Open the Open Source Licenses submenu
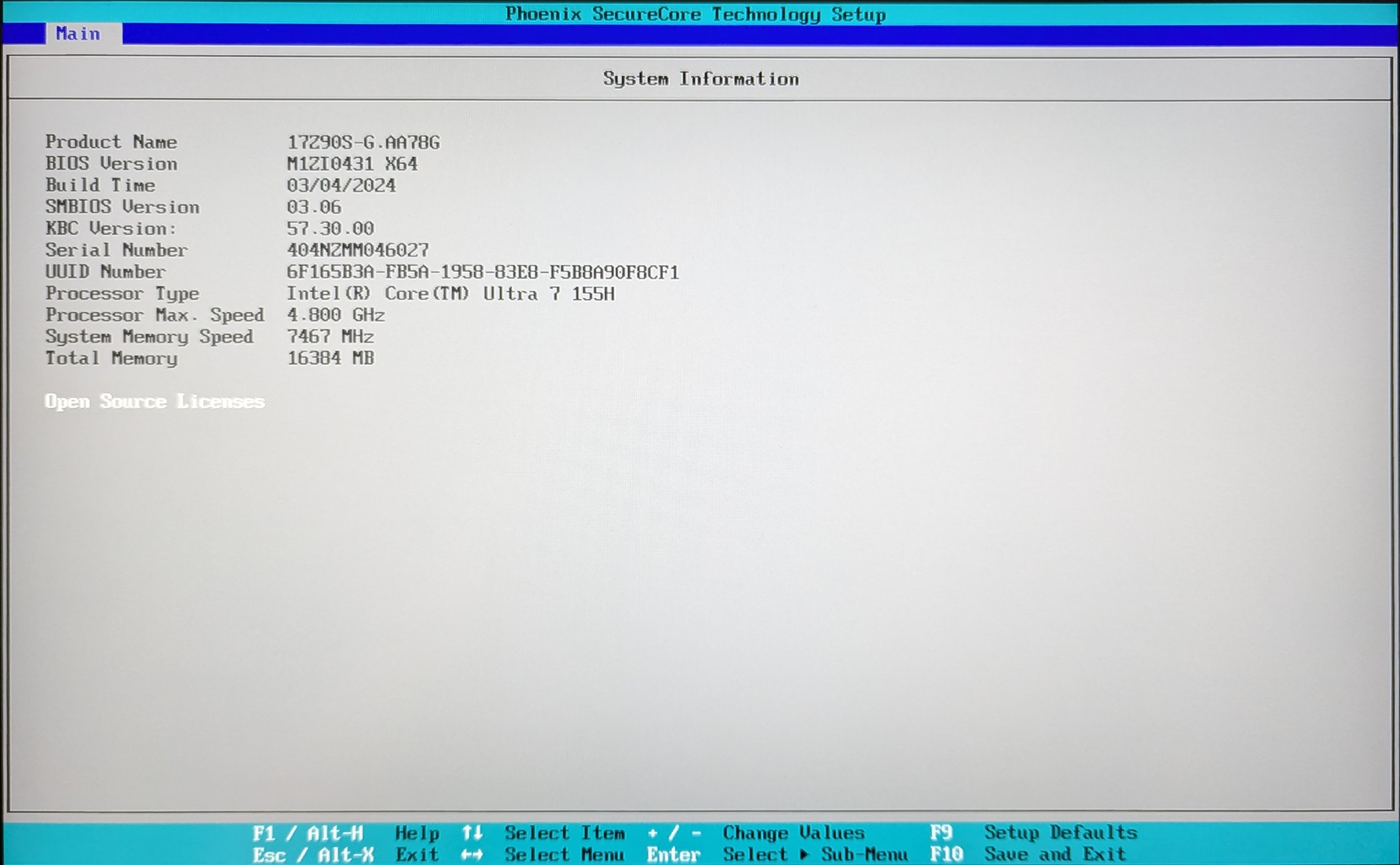The width and height of the screenshot is (1400, 865). (x=154, y=401)
